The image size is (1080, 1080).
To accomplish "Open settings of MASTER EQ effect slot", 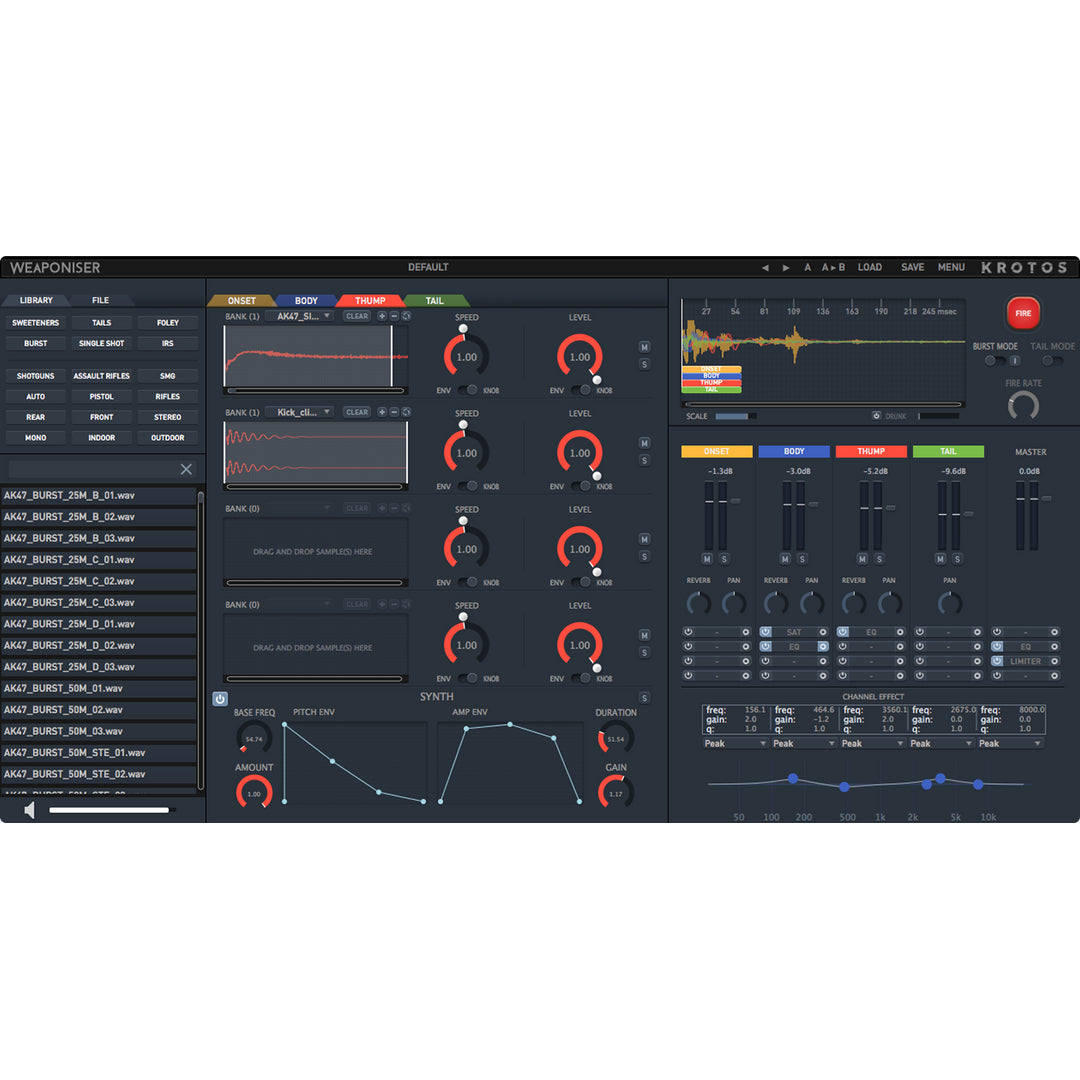I will (x=1054, y=647).
